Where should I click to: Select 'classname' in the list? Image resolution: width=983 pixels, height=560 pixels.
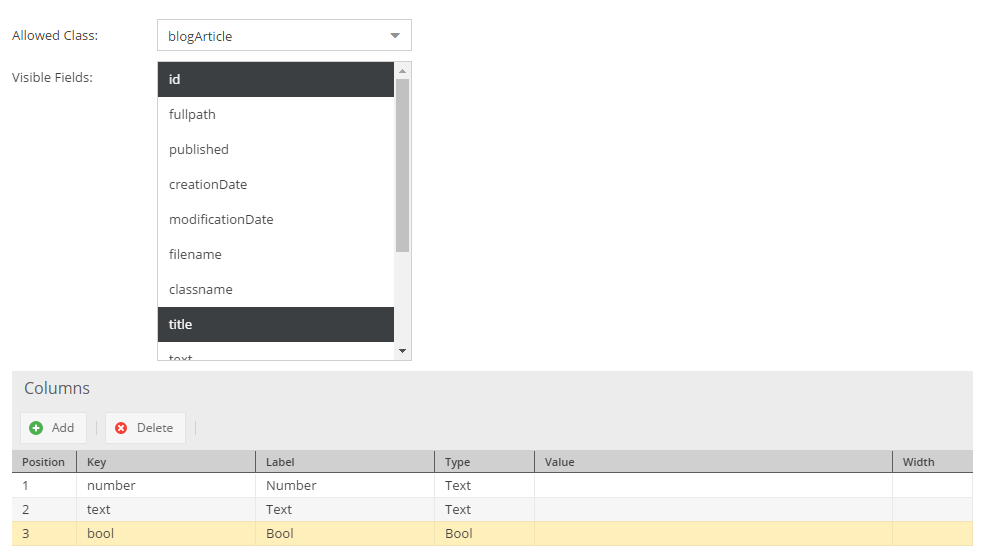point(275,289)
